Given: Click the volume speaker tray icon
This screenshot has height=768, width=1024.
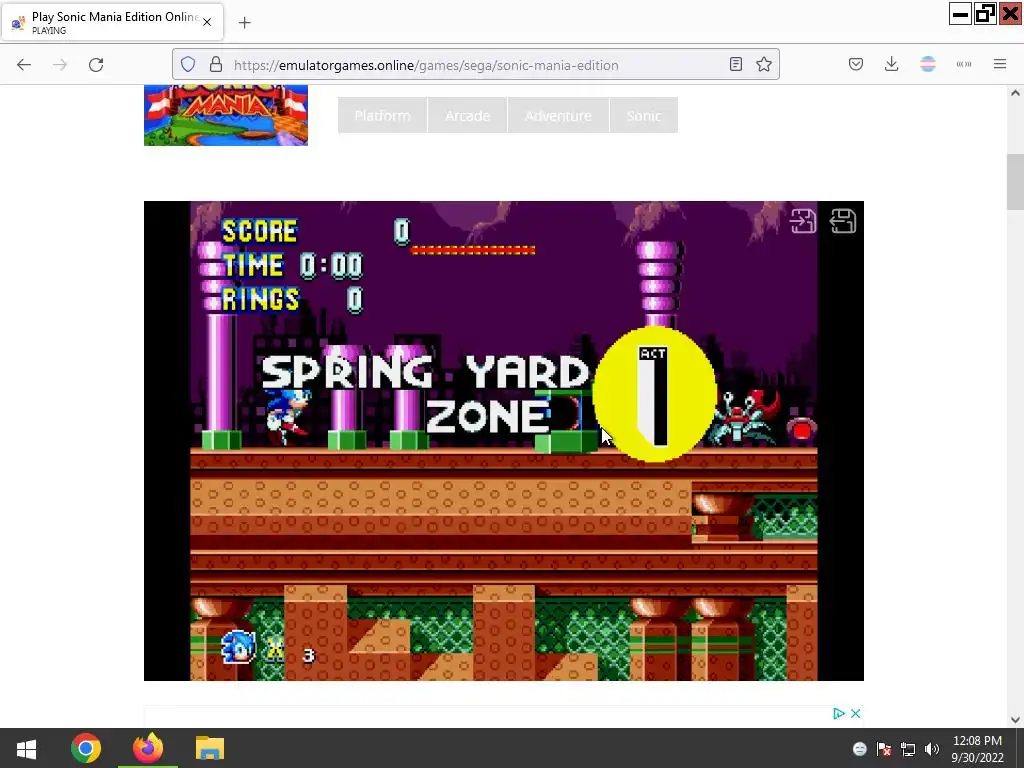Looking at the screenshot, I should click(x=932, y=749).
